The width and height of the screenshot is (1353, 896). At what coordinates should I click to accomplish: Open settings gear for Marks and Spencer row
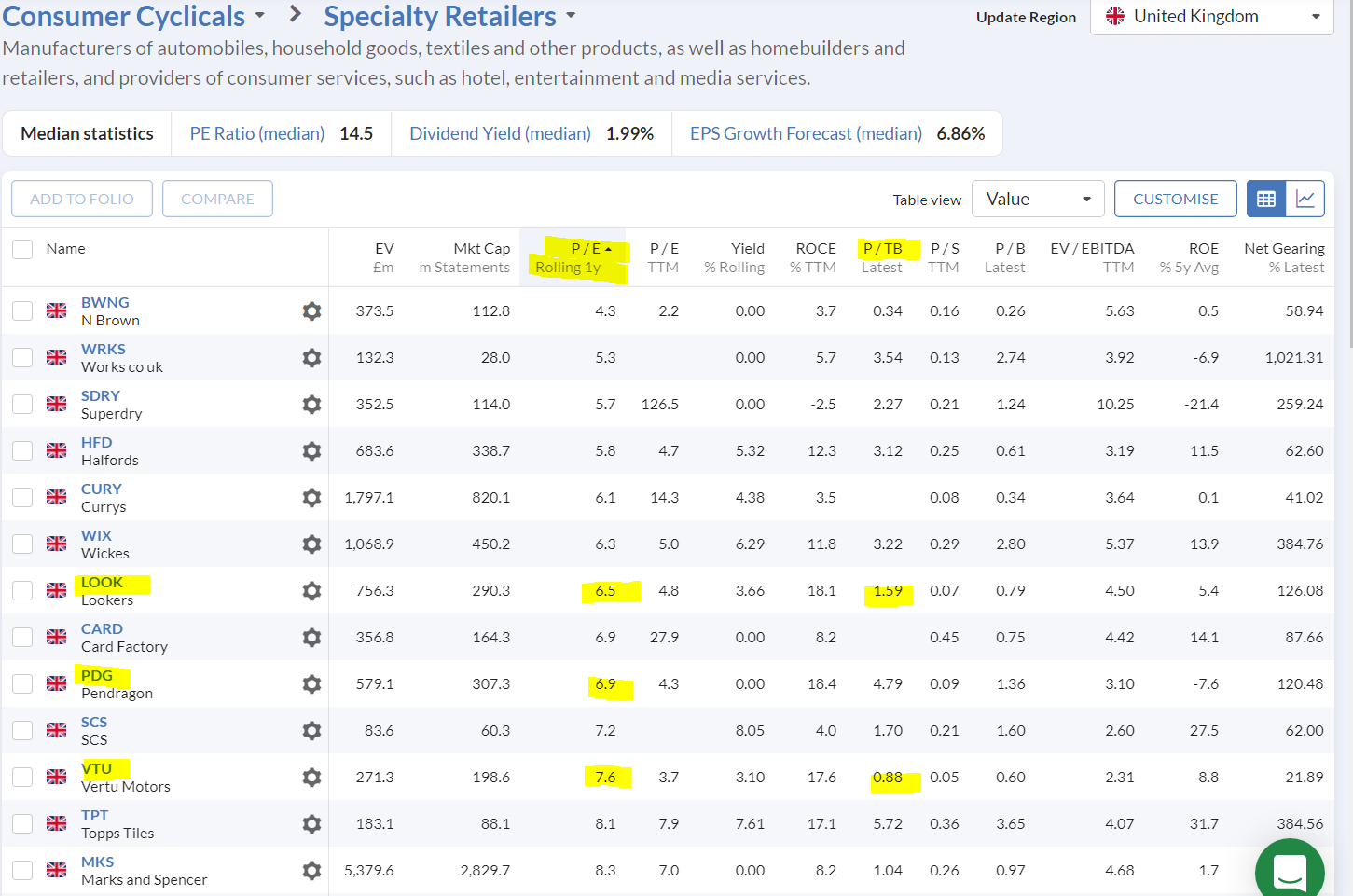pyautogui.click(x=311, y=871)
